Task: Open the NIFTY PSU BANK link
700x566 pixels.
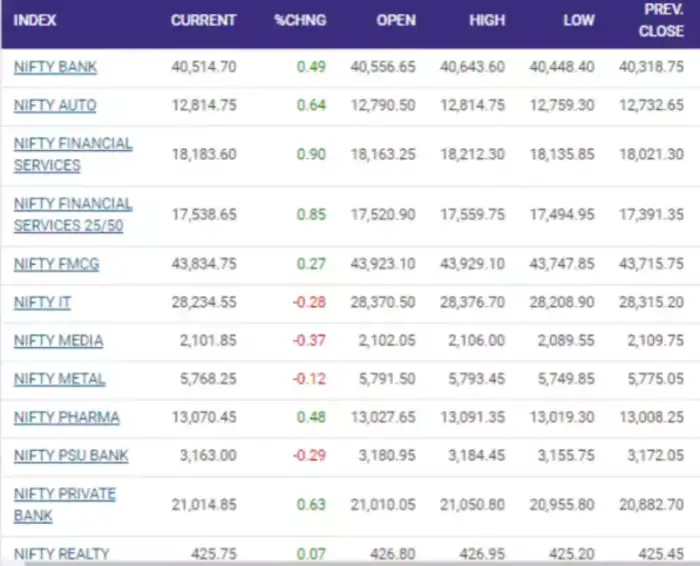Action: (71, 455)
